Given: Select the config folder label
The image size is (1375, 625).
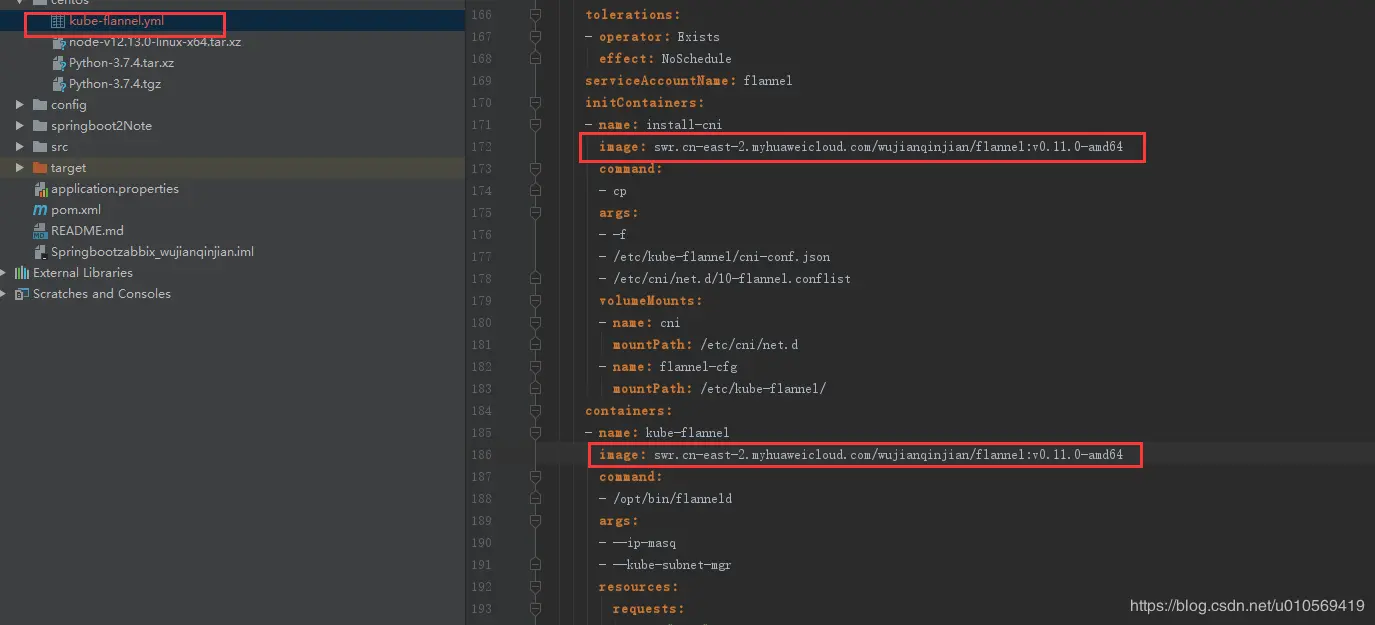Looking at the screenshot, I should pos(69,105).
